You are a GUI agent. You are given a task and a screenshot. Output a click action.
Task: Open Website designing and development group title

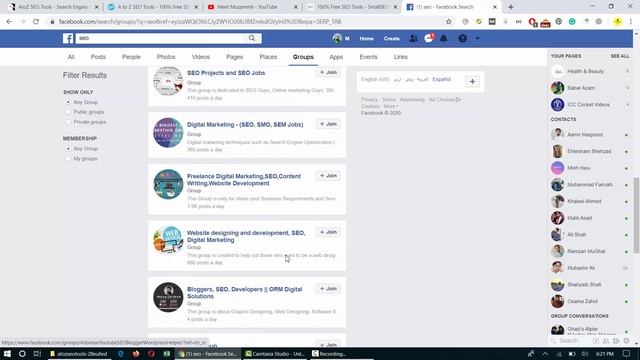[246, 236]
